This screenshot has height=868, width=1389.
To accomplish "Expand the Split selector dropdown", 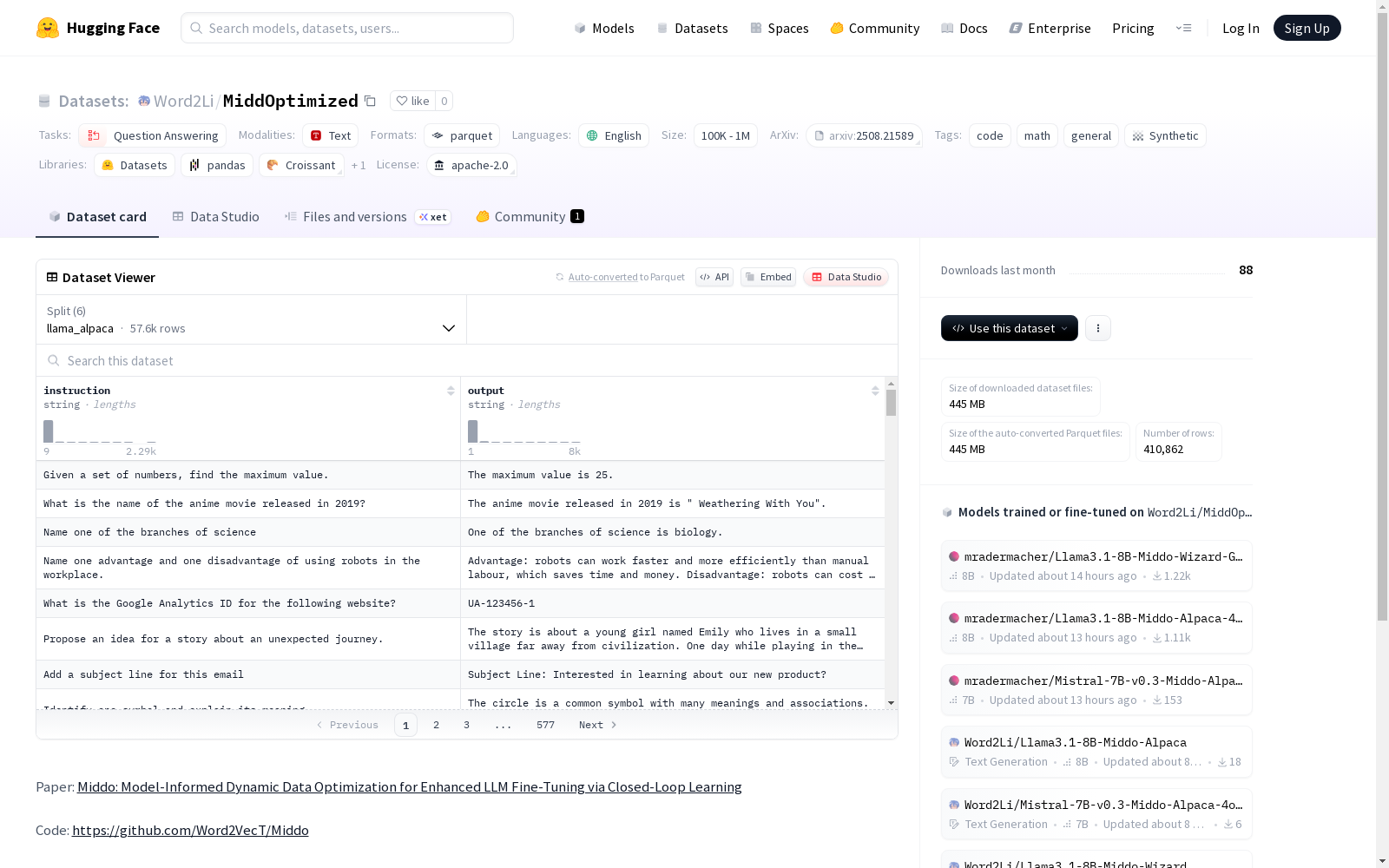I will pos(252,319).
